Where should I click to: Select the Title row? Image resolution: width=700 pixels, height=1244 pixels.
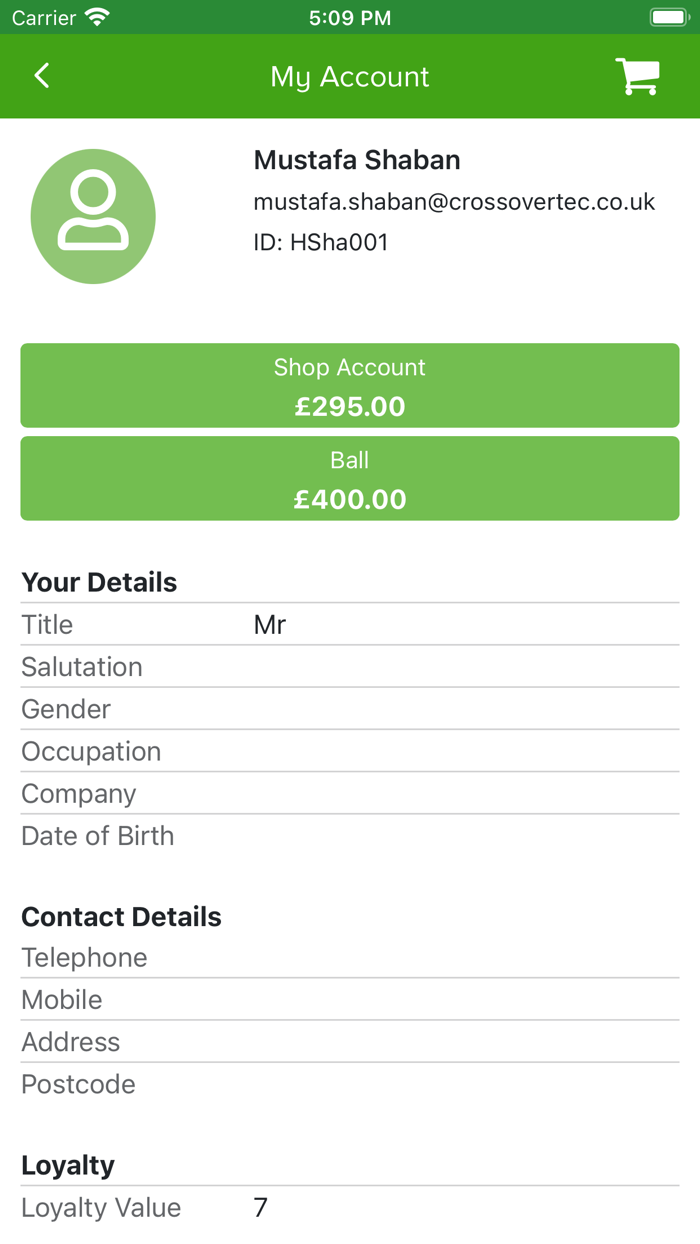coord(350,625)
